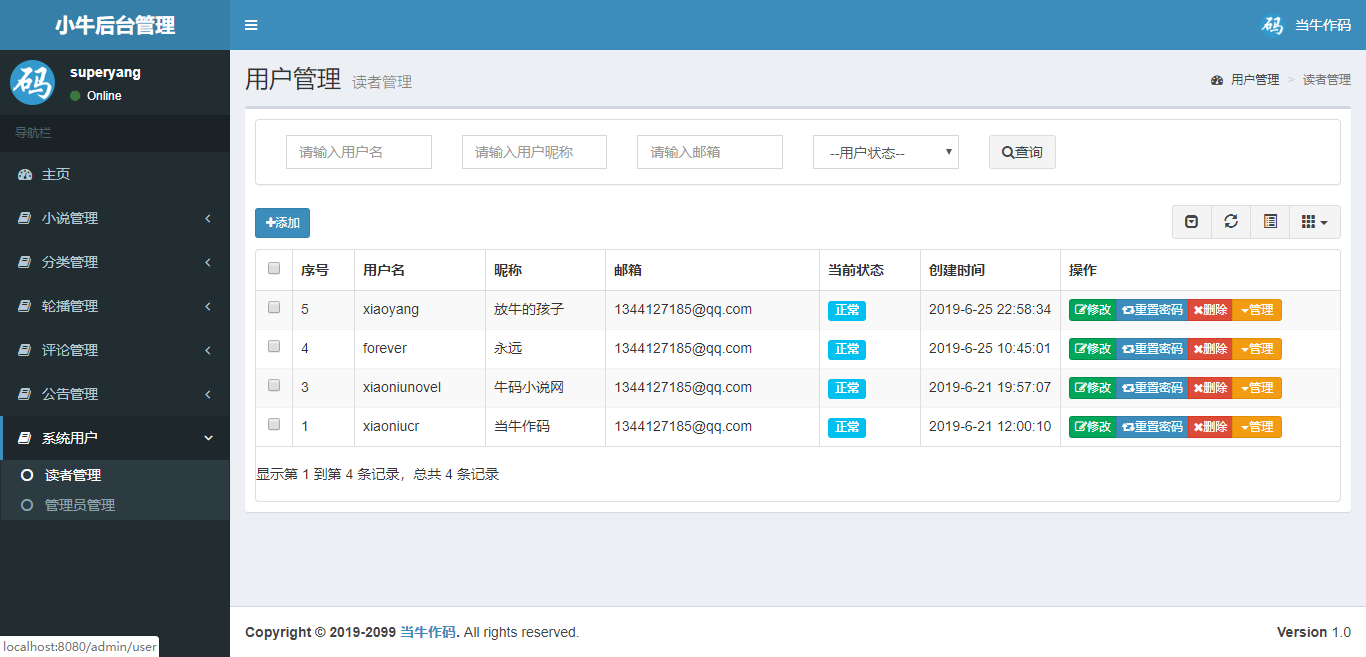Check the checkbox for forever row
The height and width of the screenshot is (657, 1366).
274,346
